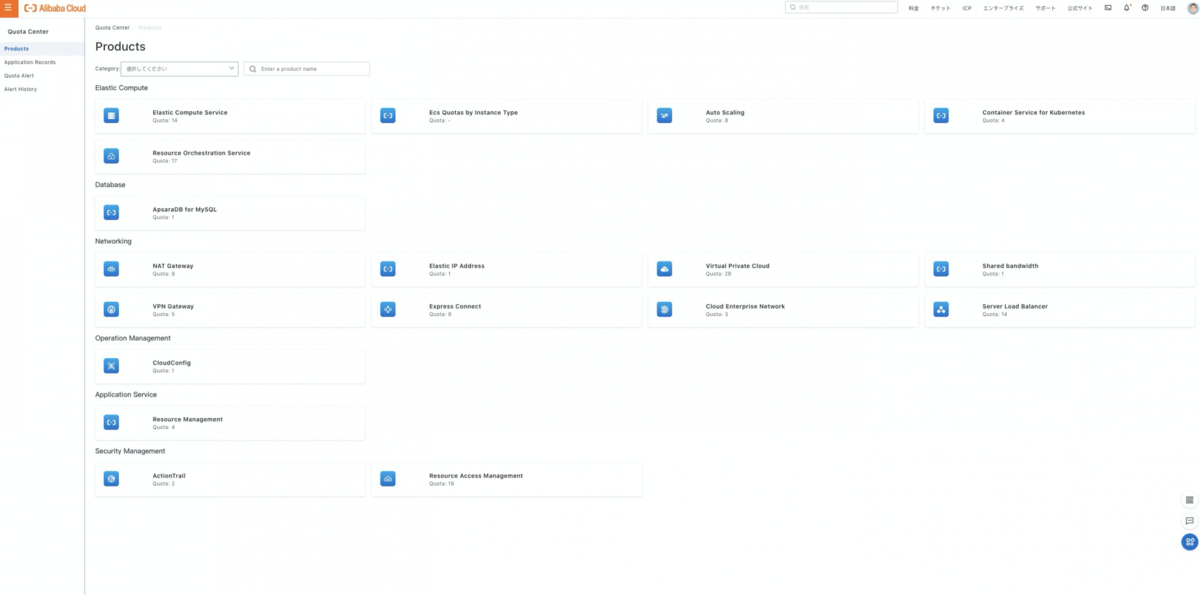Click the Elastic Compute section heading
The width and height of the screenshot is (1200, 595).
coord(121,88)
